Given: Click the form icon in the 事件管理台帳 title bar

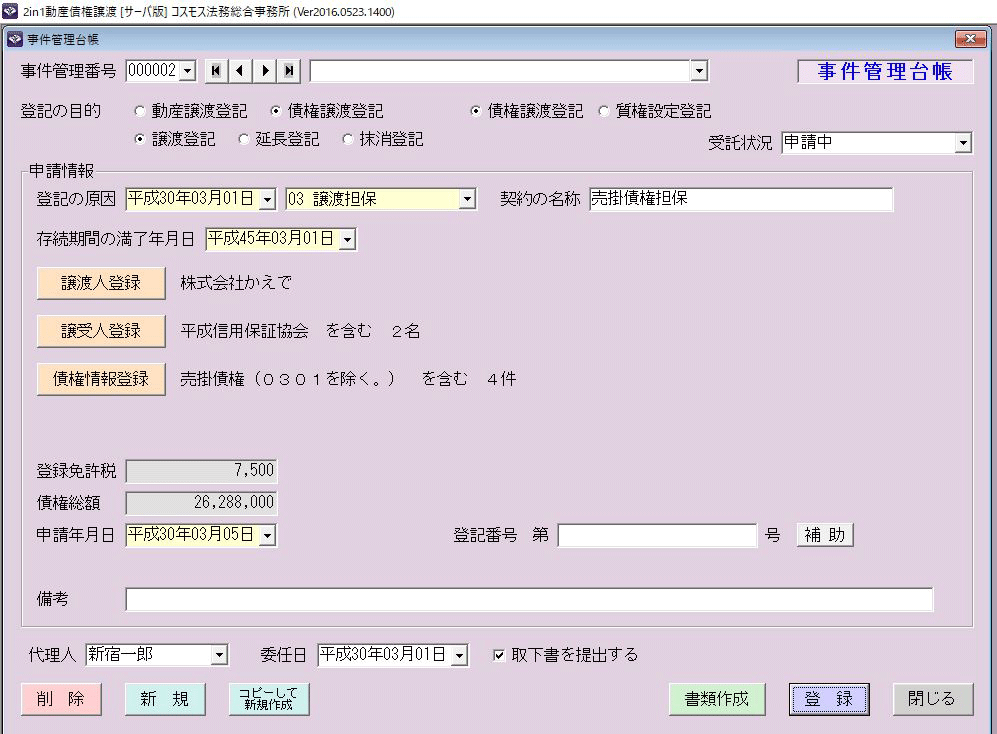Looking at the screenshot, I should click(x=14, y=39).
